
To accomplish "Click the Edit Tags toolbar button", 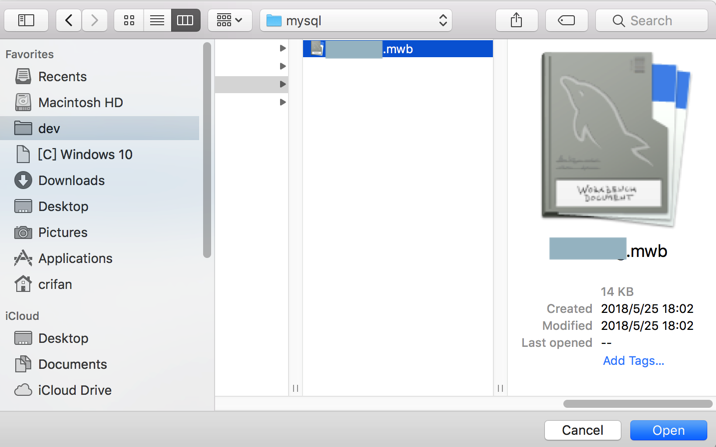I will pos(566,21).
